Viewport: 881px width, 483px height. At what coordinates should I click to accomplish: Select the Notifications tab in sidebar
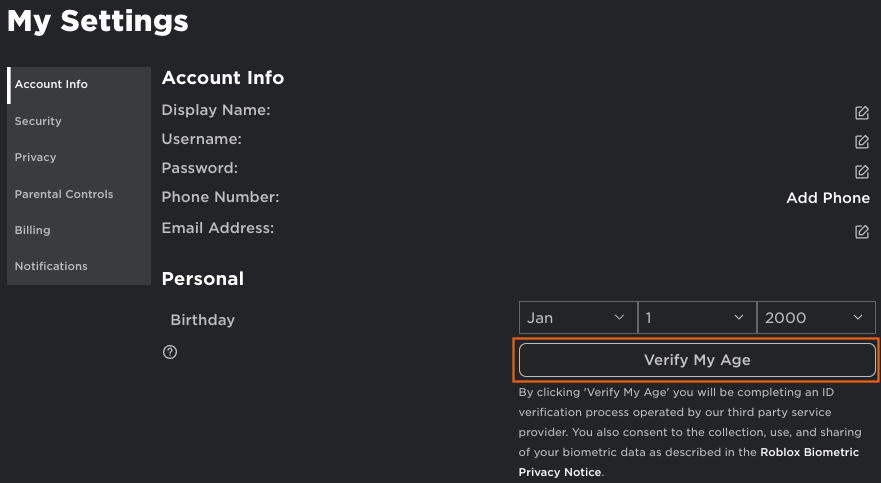point(51,266)
